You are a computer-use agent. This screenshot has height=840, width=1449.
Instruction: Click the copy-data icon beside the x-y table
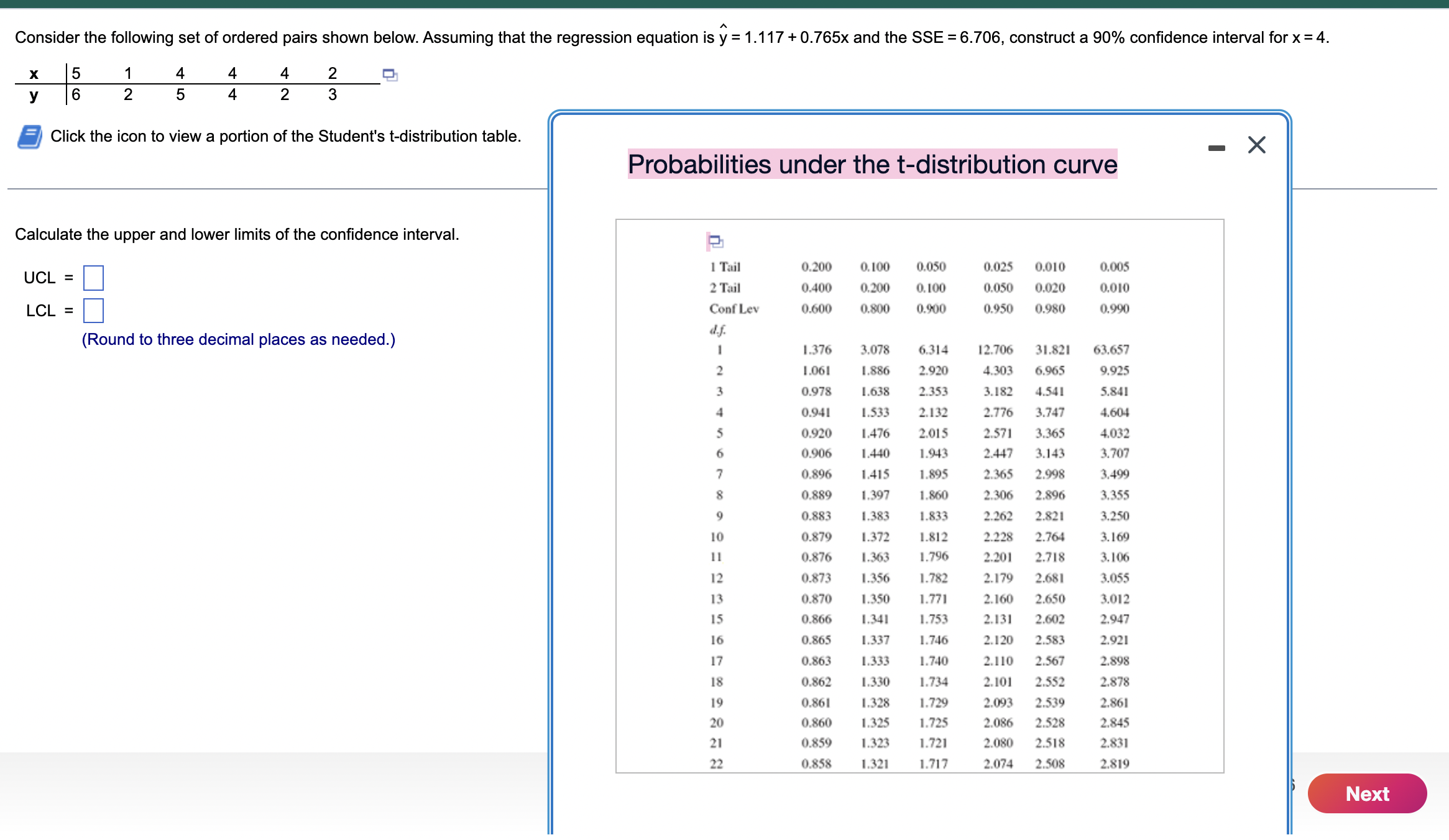tap(390, 75)
